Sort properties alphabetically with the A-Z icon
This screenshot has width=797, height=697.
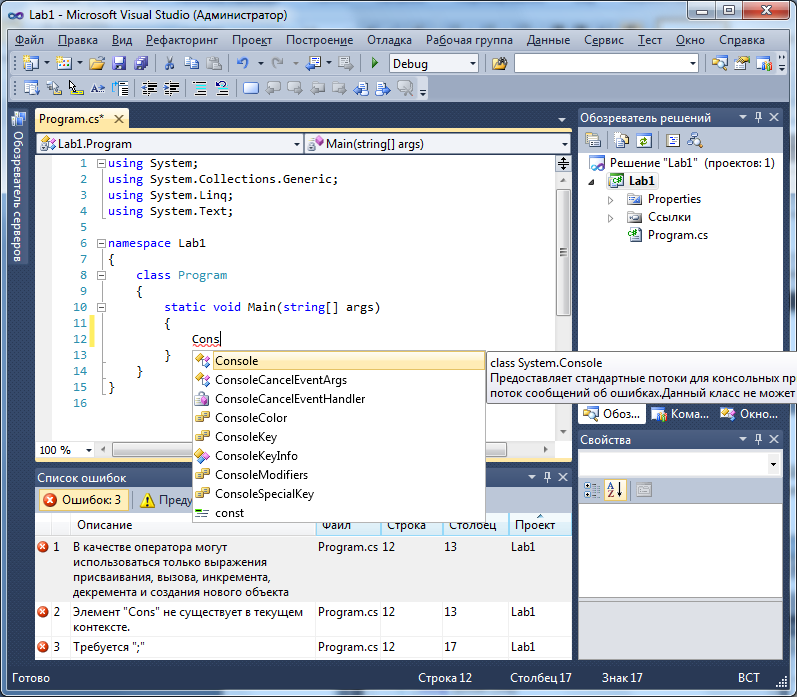point(615,490)
